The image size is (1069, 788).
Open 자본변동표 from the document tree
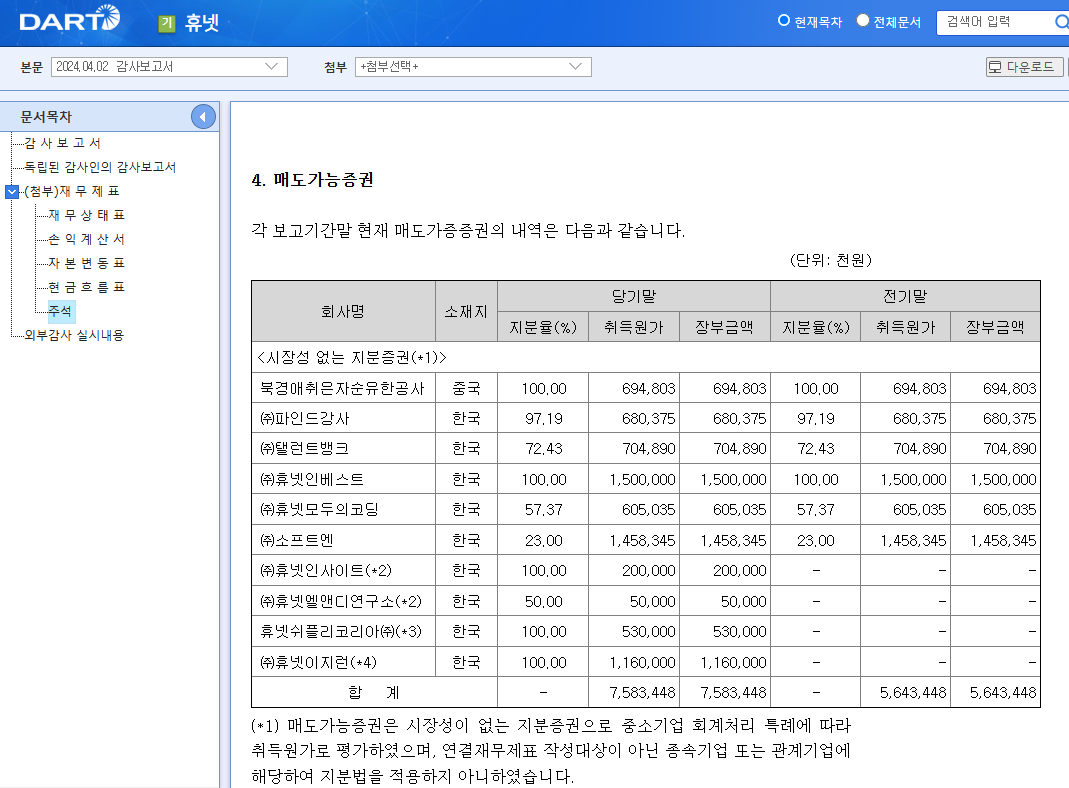tap(82, 264)
